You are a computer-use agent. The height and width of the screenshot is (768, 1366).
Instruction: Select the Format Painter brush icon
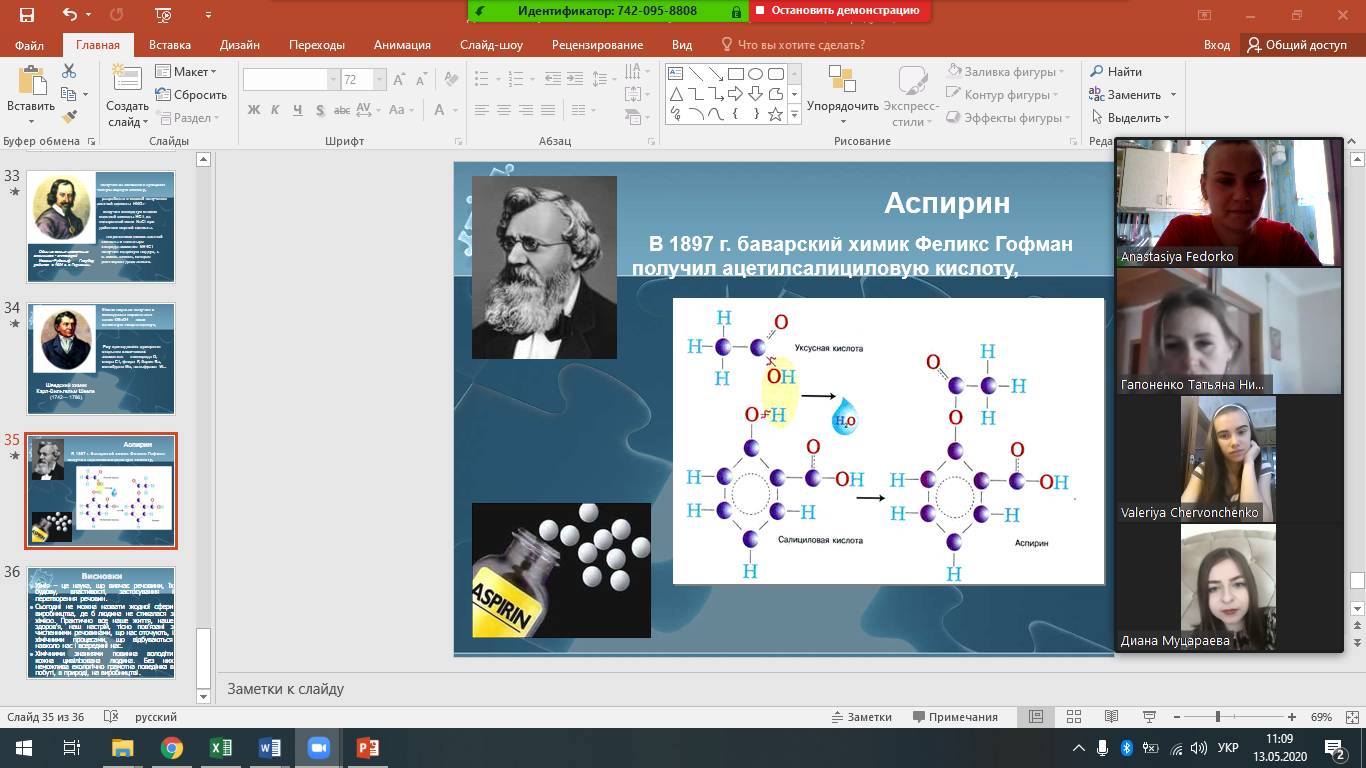pos(69,117)
